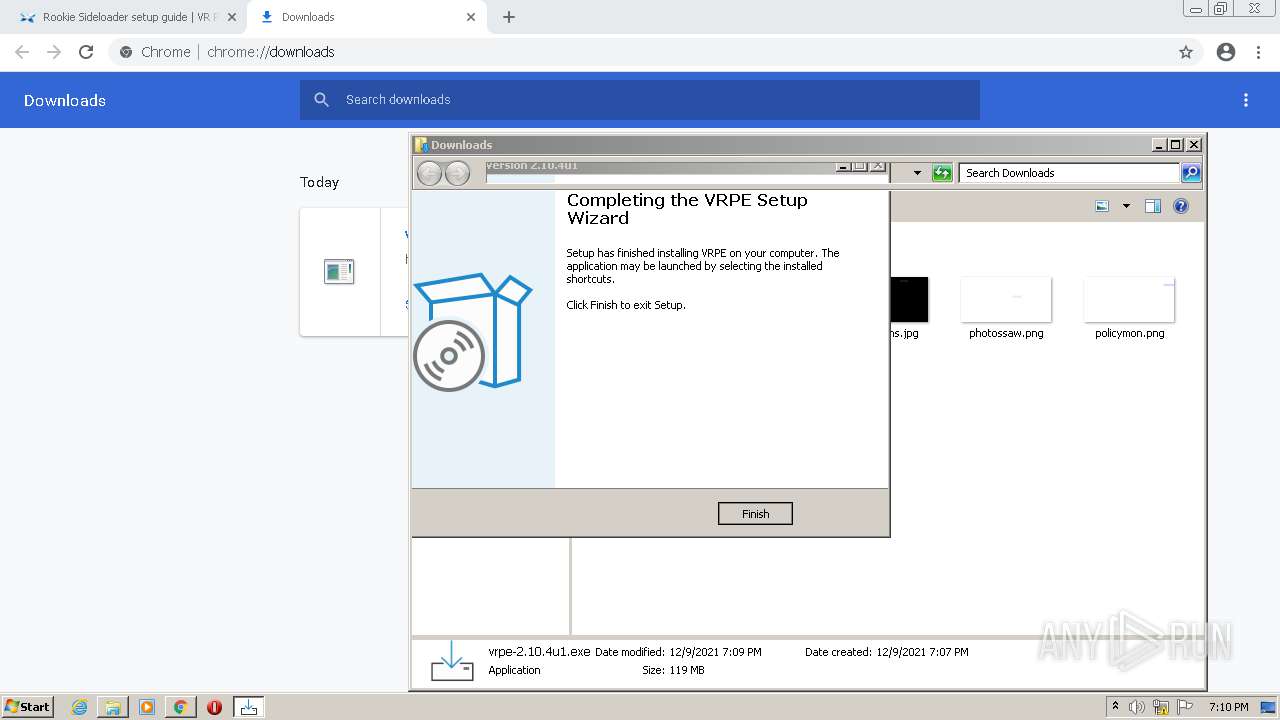The height and width of the screenshot is (720, 1280).
Task: Click the photossaw.png file name
Action: 1006,333
